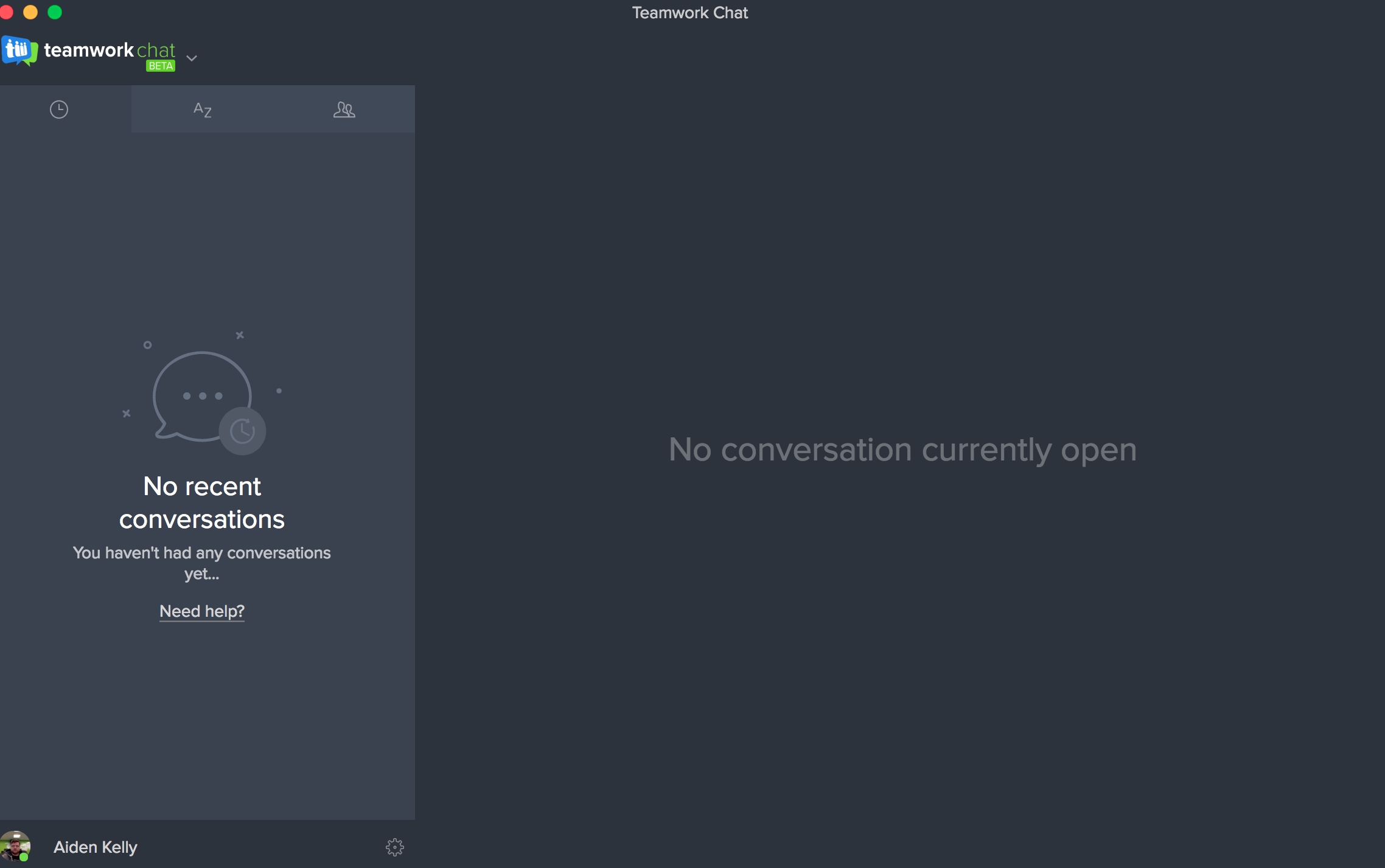
Task: Open settings via the gear icon
Action: coord(394,847)
